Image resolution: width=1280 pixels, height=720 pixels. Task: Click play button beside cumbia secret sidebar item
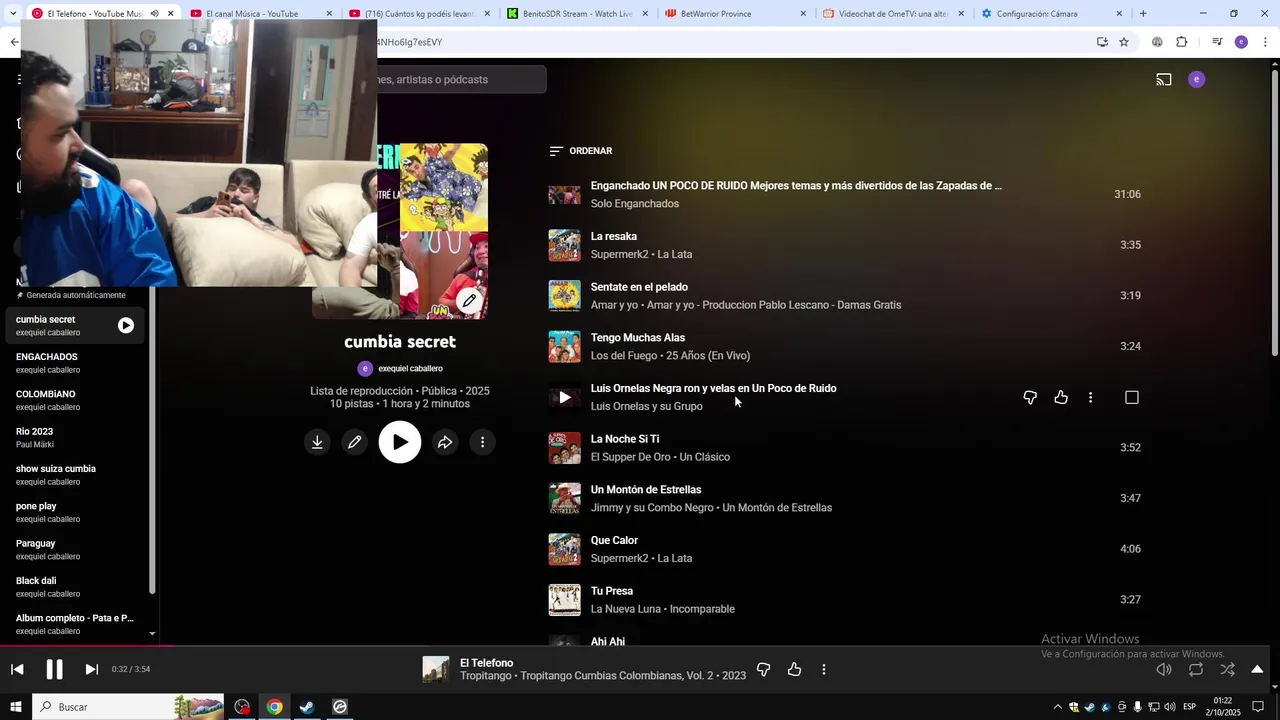click(126, 325)
